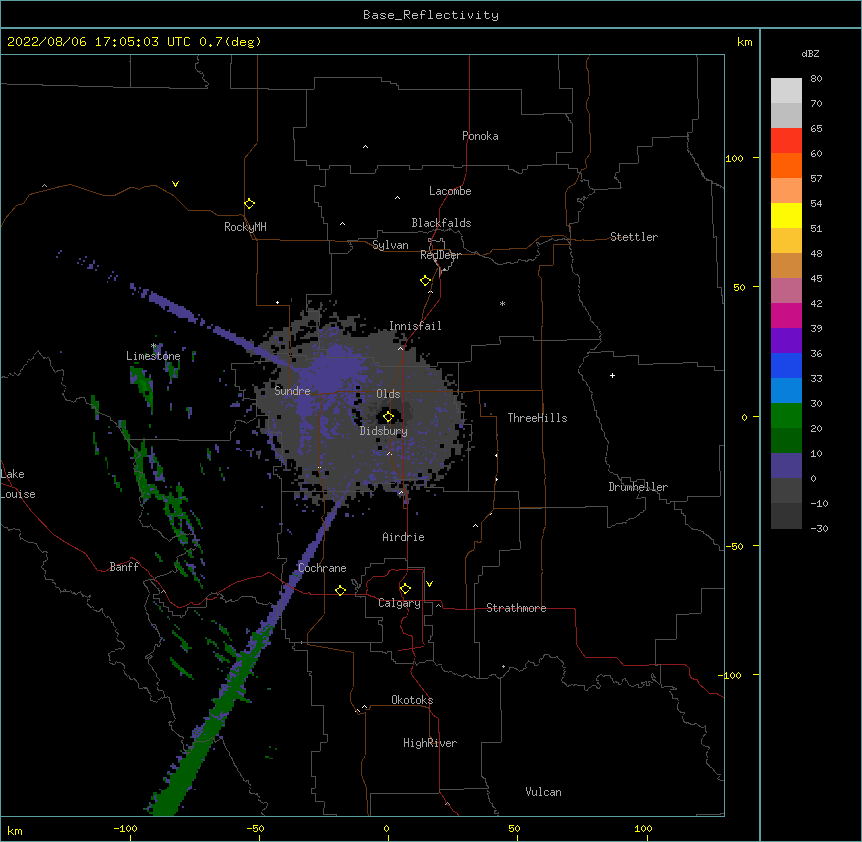Select the dark orange 60–57 dBZ legend swatch
Screen dimensions: 862x842
[x=786, y=165]
